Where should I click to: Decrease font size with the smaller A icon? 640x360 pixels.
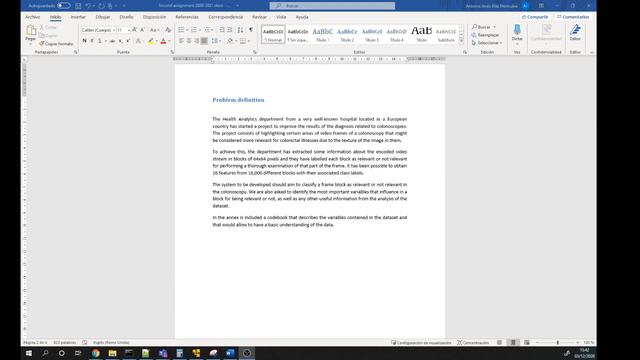click(x=142, y=30)
